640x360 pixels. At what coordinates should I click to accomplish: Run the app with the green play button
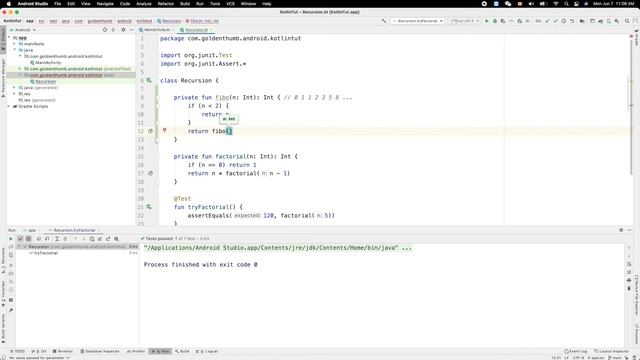[487, 21]
